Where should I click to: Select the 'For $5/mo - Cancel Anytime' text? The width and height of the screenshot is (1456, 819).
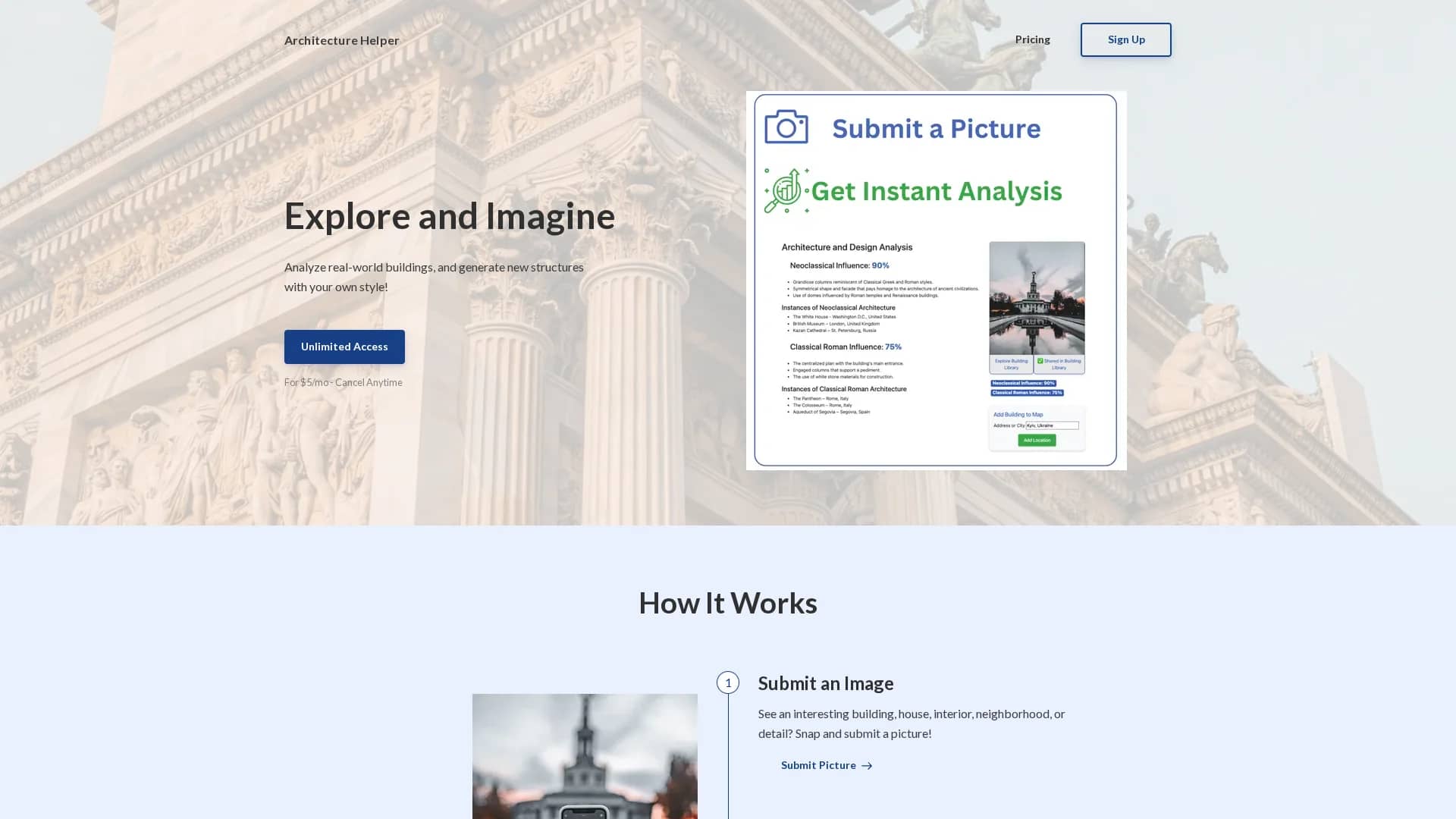click(344, 382)
